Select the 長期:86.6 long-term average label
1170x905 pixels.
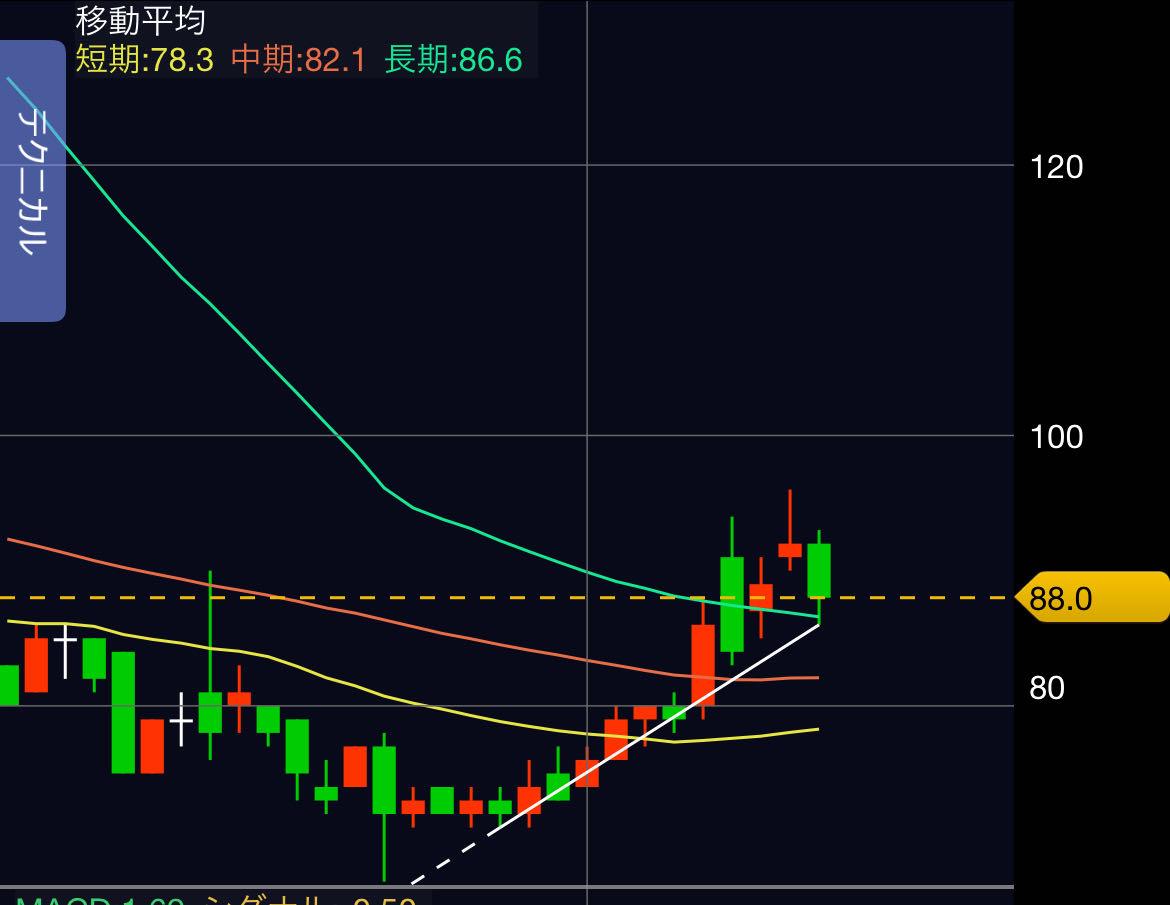[454, 60]
